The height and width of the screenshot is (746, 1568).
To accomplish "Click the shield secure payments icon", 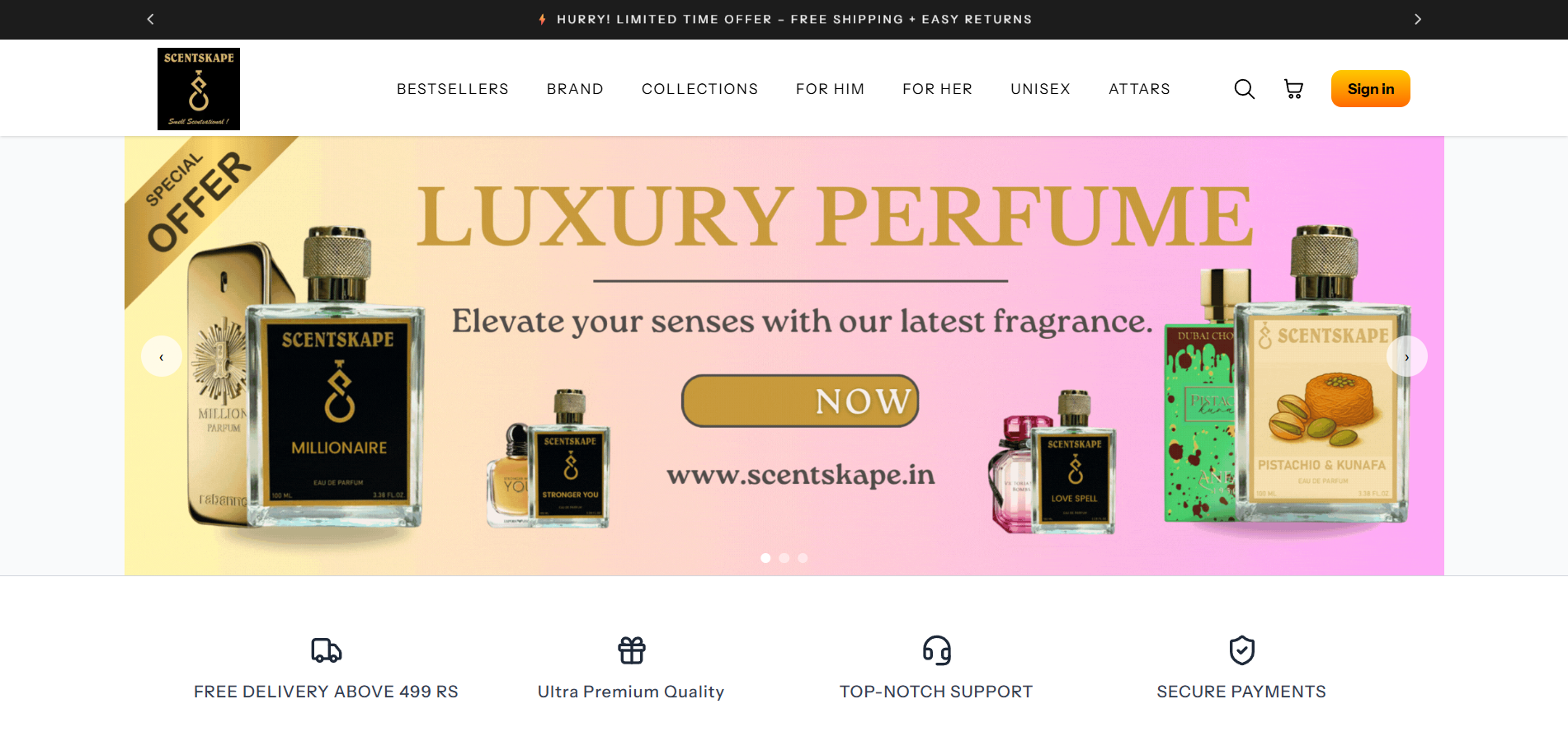I will pyautogui.click(x=1242, y=650).
